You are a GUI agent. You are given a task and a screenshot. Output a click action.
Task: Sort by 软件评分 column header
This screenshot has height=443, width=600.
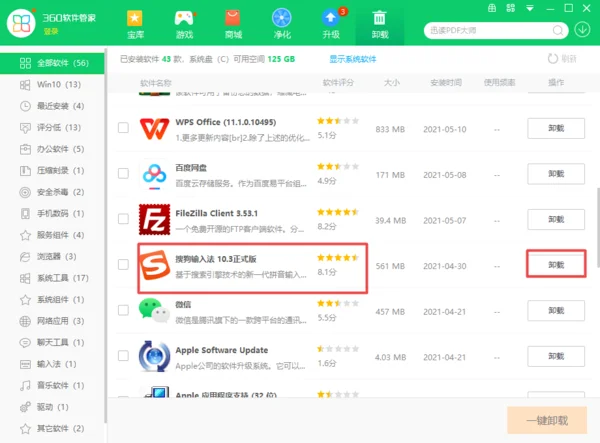[x=339, y=81]
